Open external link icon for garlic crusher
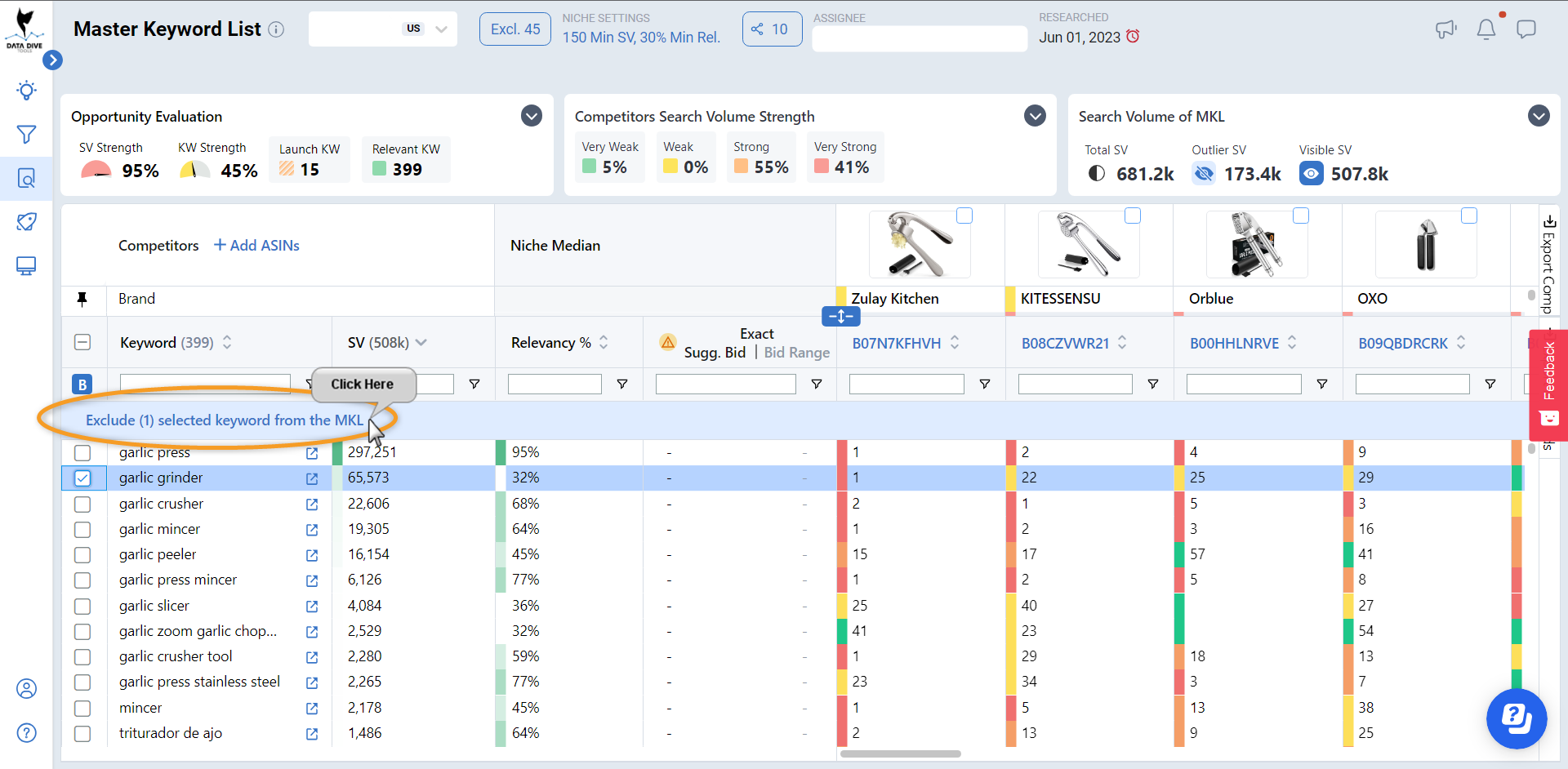 pyautogui.click(x=312, y=505)
